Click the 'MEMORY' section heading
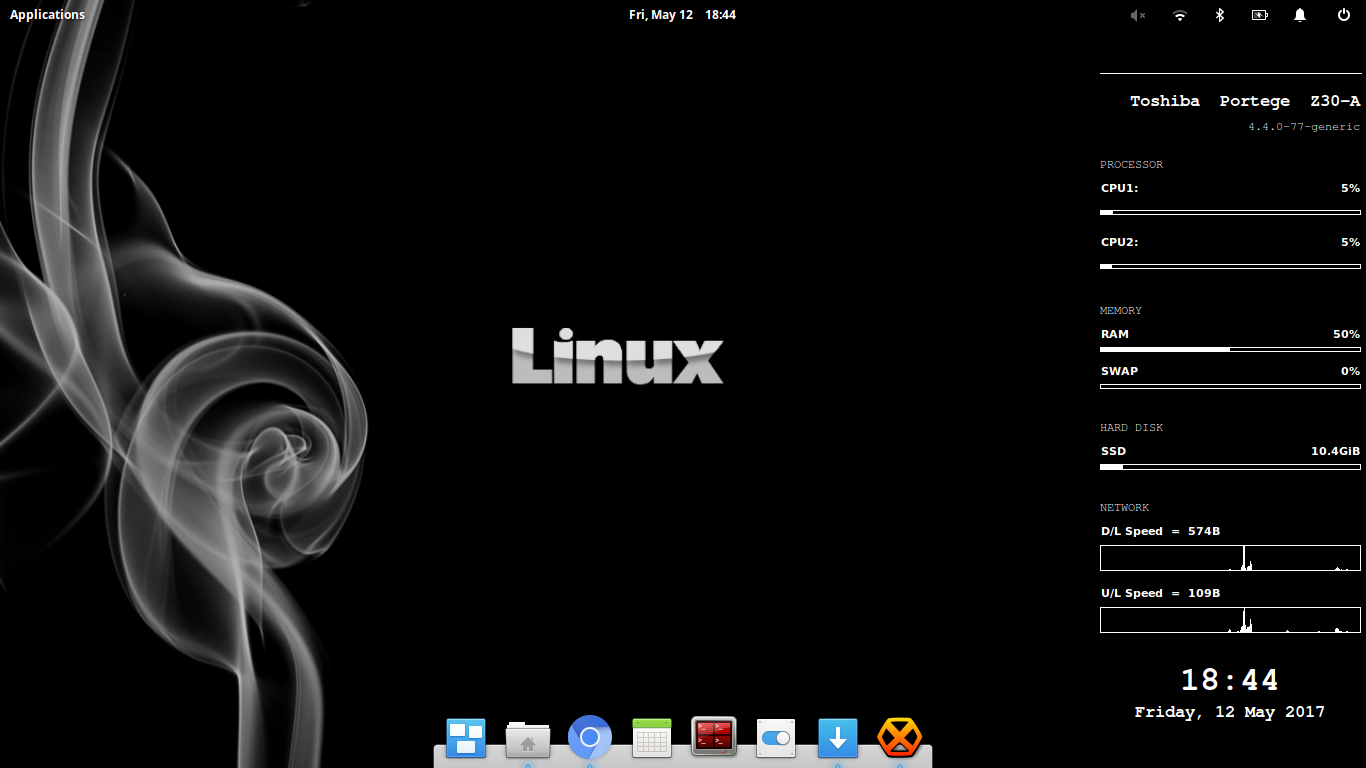The height and width of the screenshot is (768, 1366). 1121,311
